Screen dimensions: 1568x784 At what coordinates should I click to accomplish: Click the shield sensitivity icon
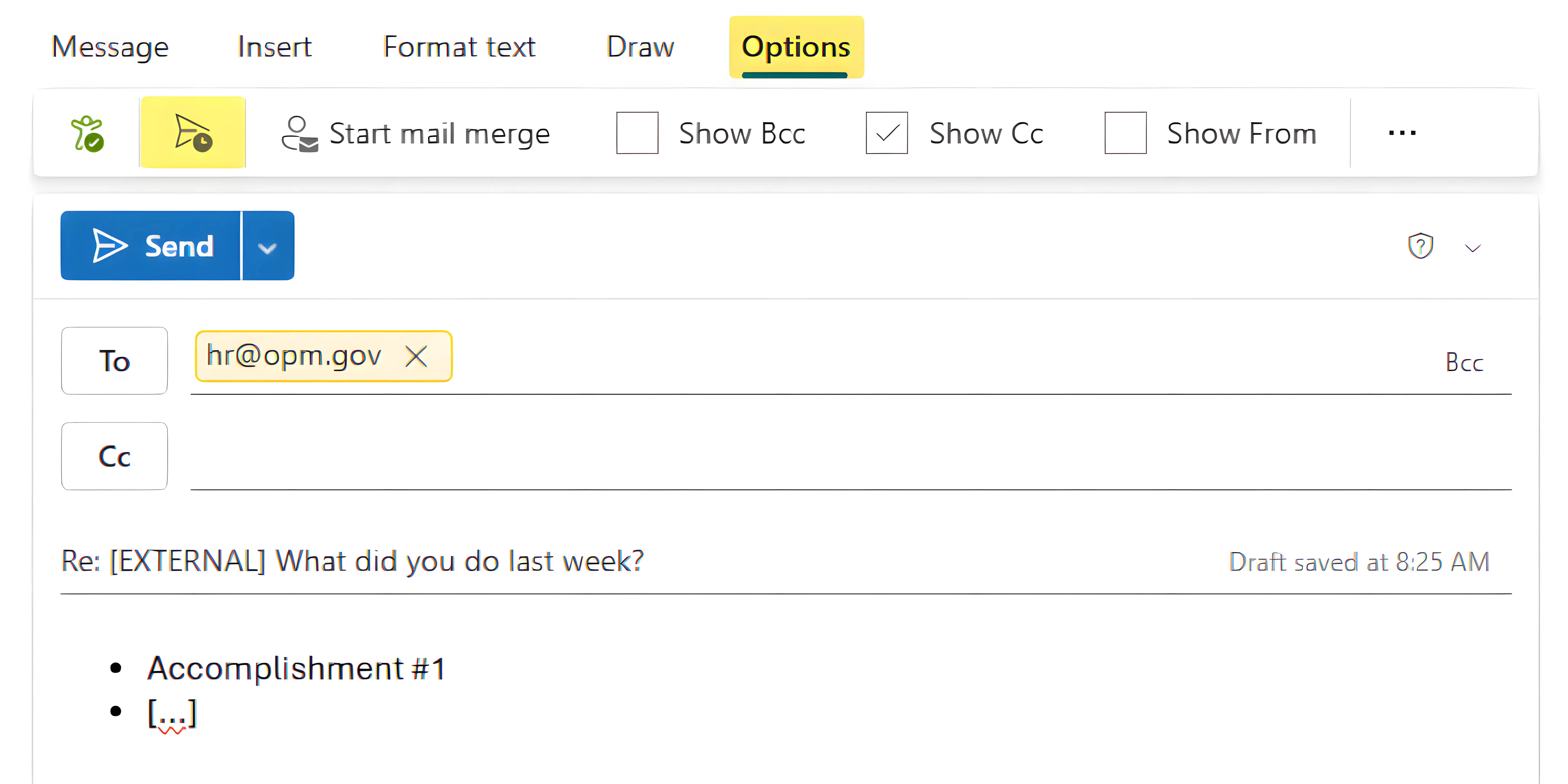click(1420, 246)
